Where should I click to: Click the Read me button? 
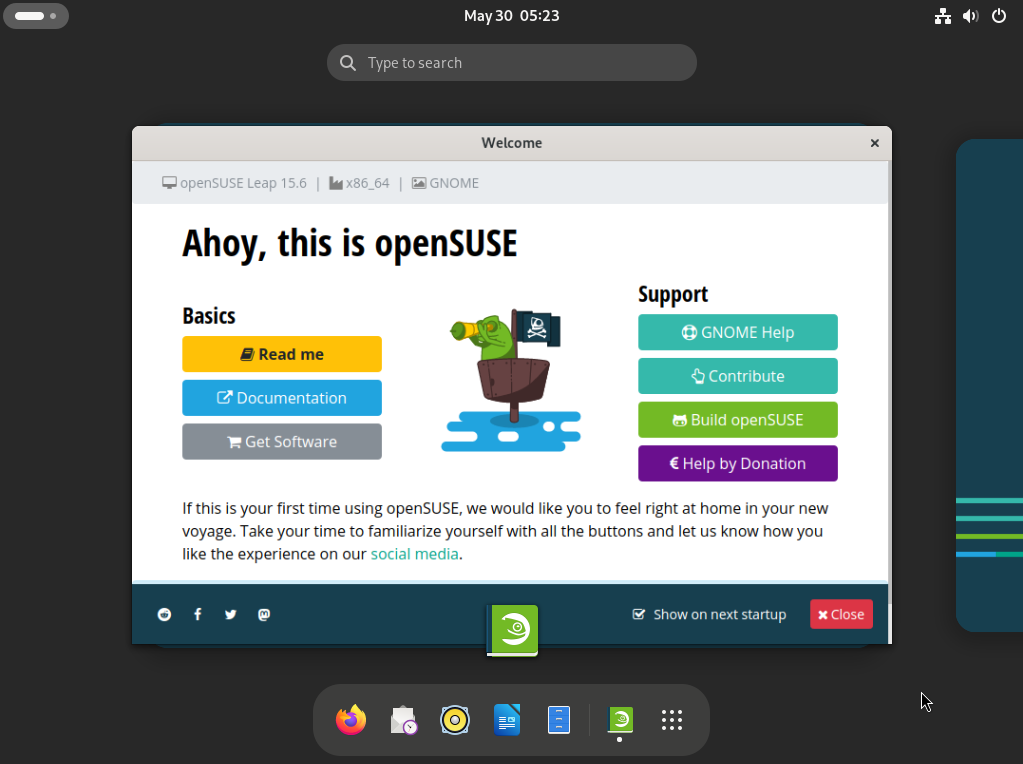tap(282, 354)
